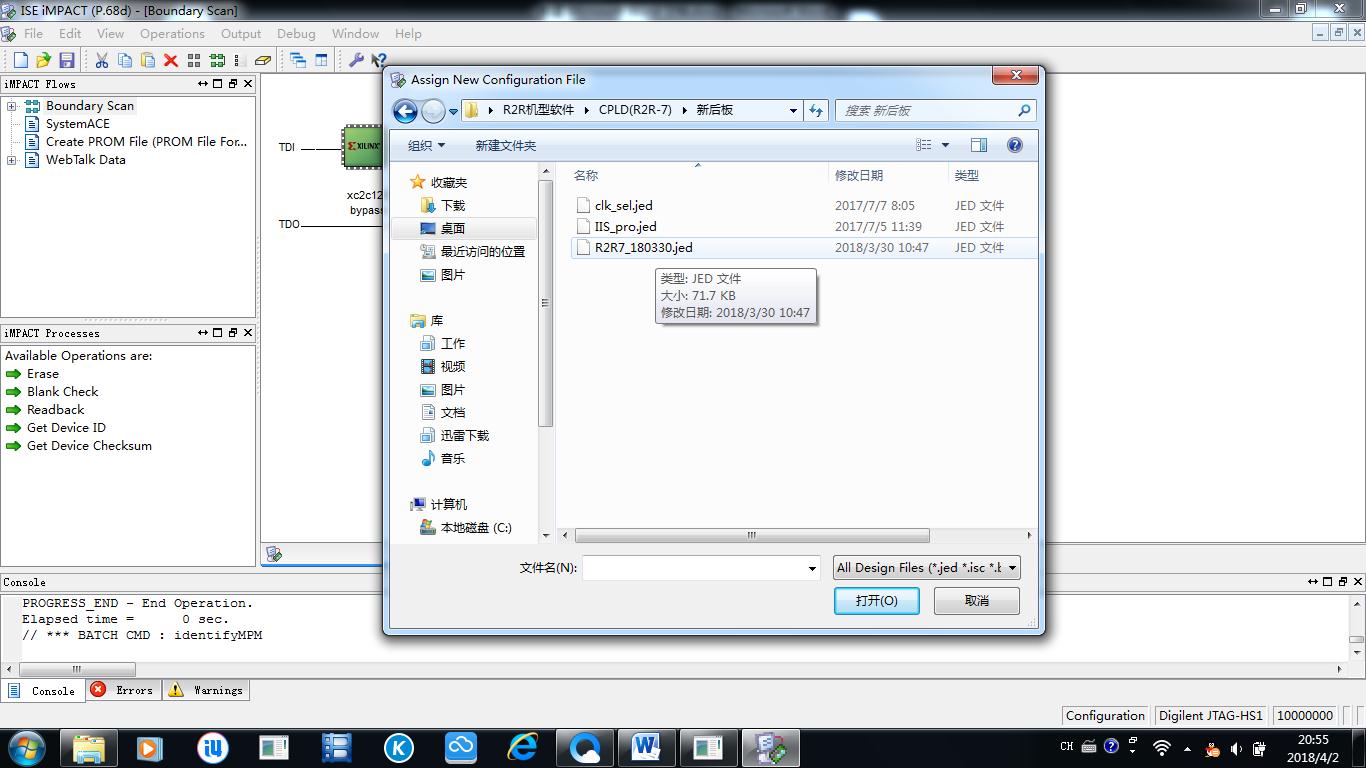Click the 取消 Cancel button

977,600
